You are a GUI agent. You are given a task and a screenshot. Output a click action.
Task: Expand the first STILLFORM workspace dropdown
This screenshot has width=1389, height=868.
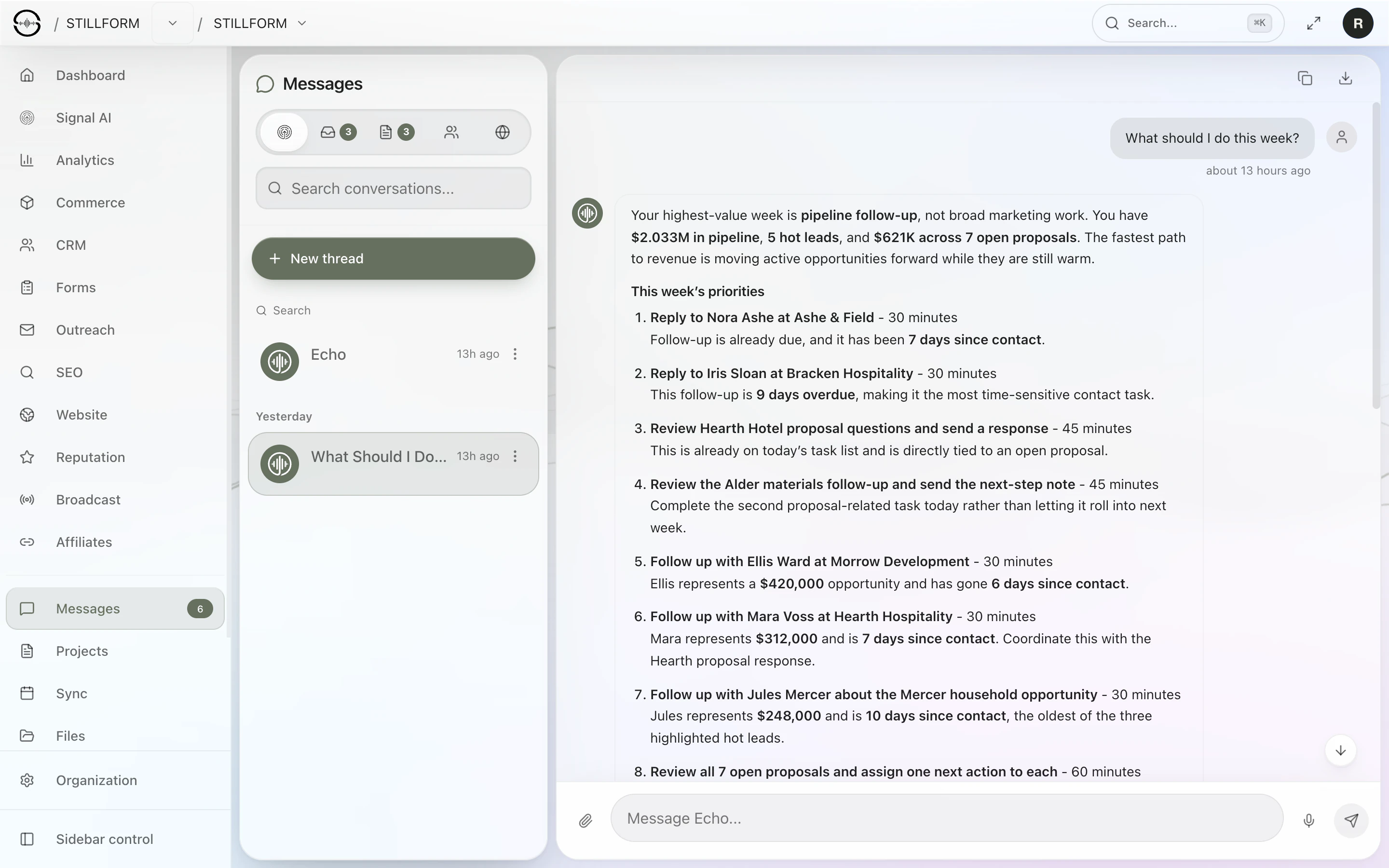pos(172,23)
